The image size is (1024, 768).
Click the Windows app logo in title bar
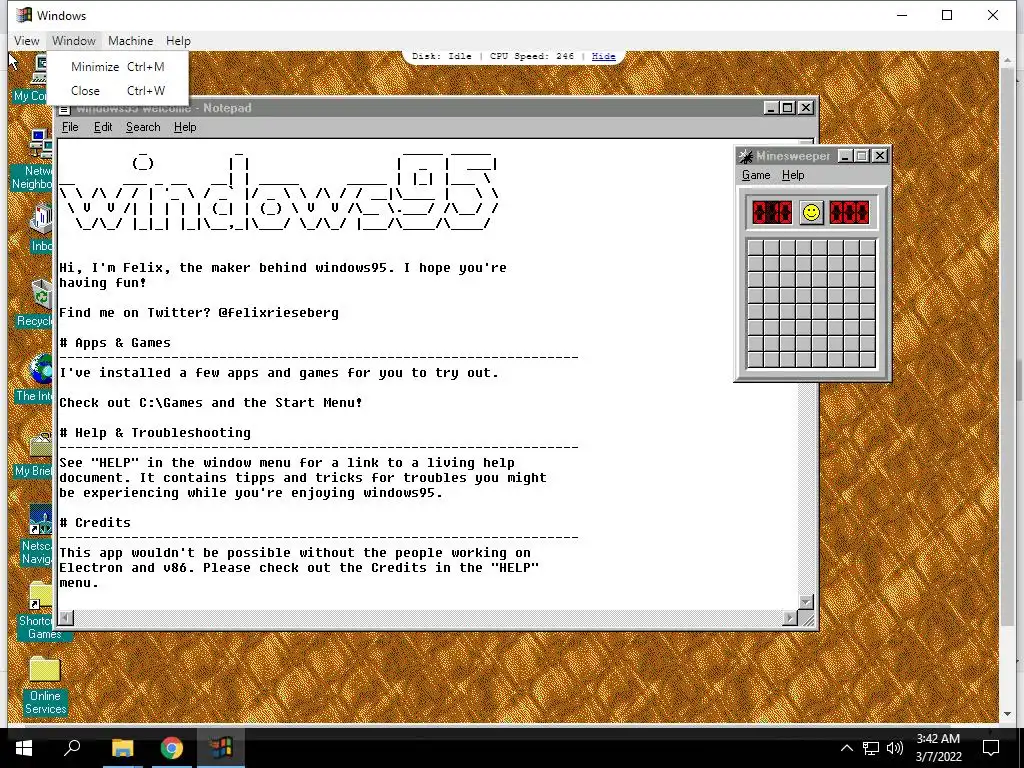coord(24,15)
